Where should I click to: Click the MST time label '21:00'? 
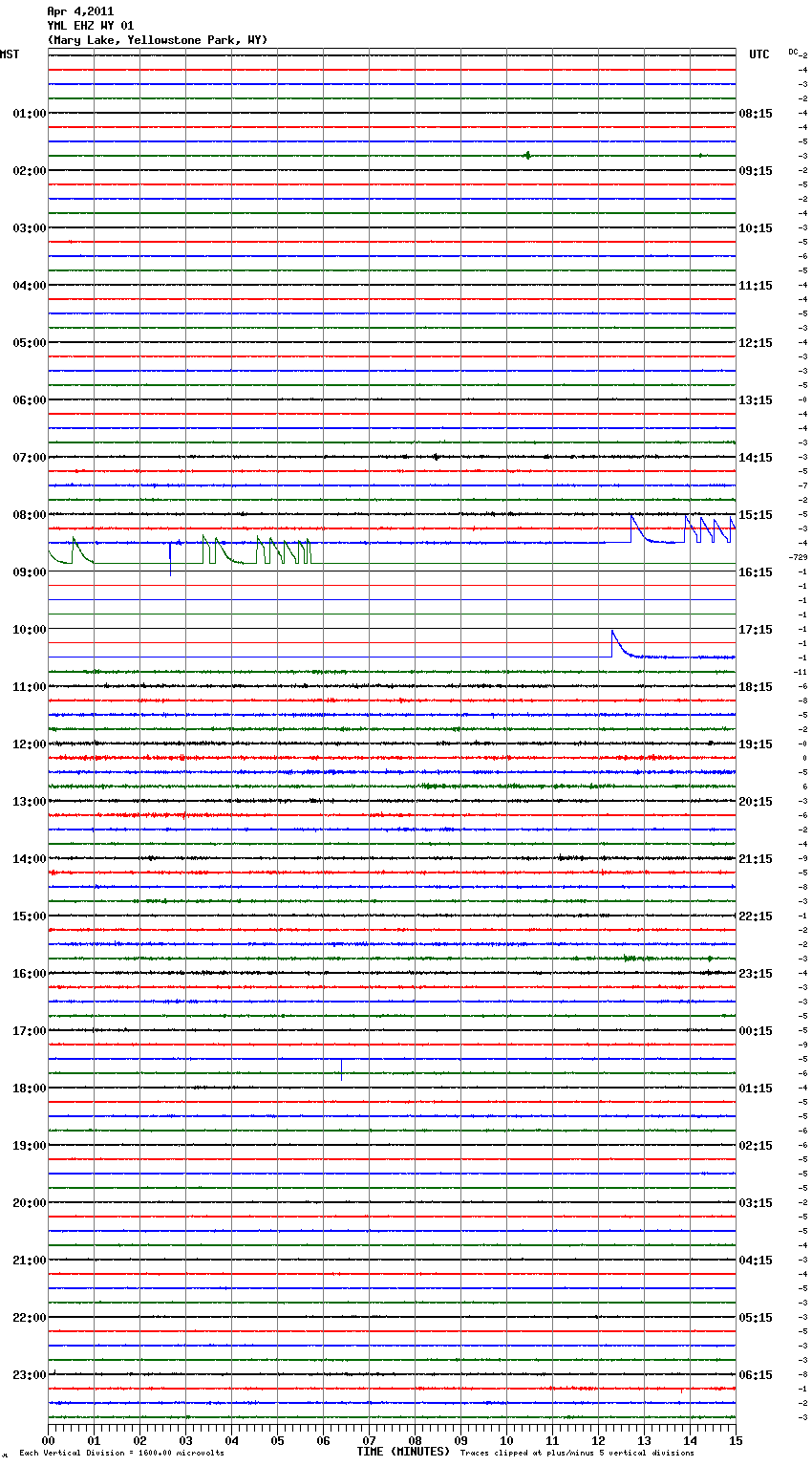click(x=29, y=1261)
